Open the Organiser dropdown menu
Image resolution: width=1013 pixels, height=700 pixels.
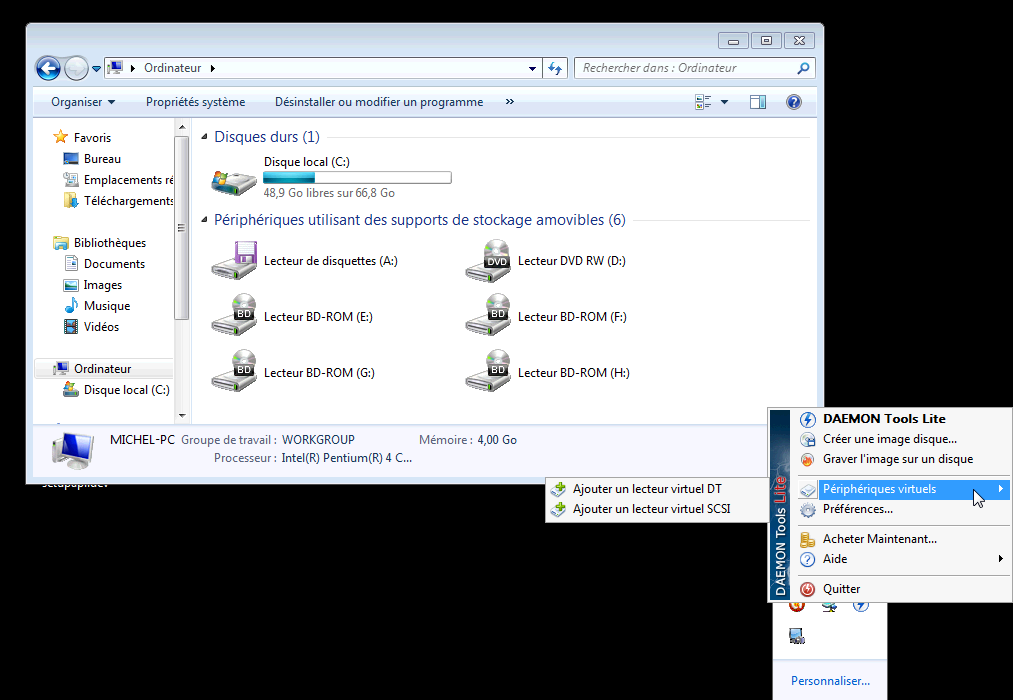[83, 102]
